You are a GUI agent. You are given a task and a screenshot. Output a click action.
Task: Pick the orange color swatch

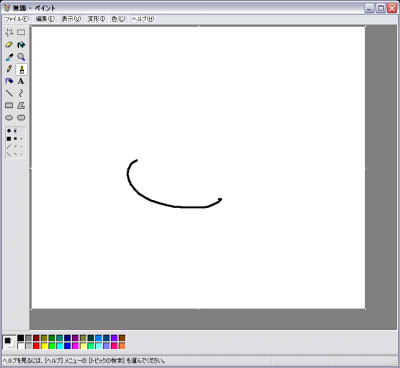(x=122, y=346)
